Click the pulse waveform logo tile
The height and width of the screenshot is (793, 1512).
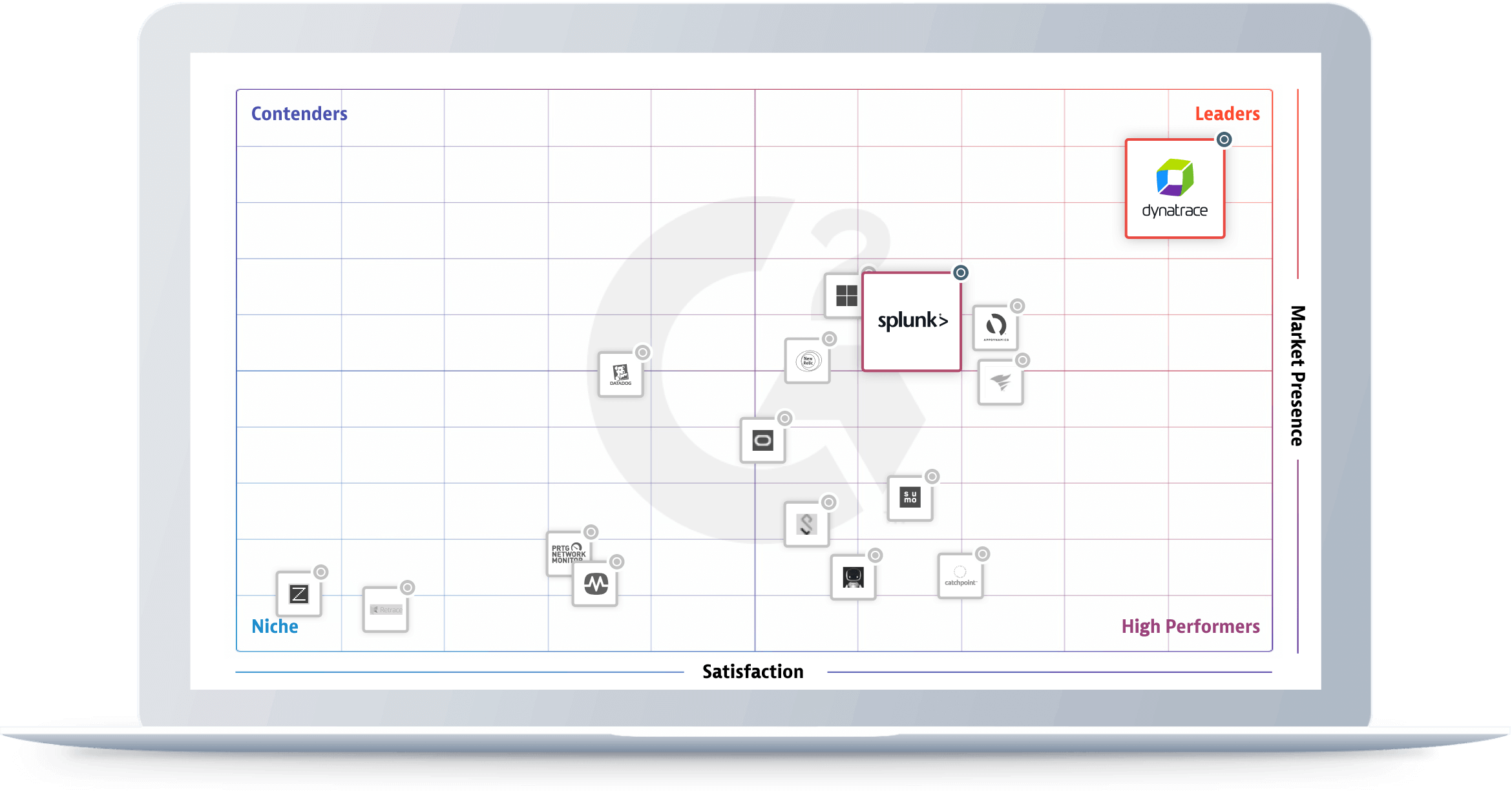[x=595, y=584]
